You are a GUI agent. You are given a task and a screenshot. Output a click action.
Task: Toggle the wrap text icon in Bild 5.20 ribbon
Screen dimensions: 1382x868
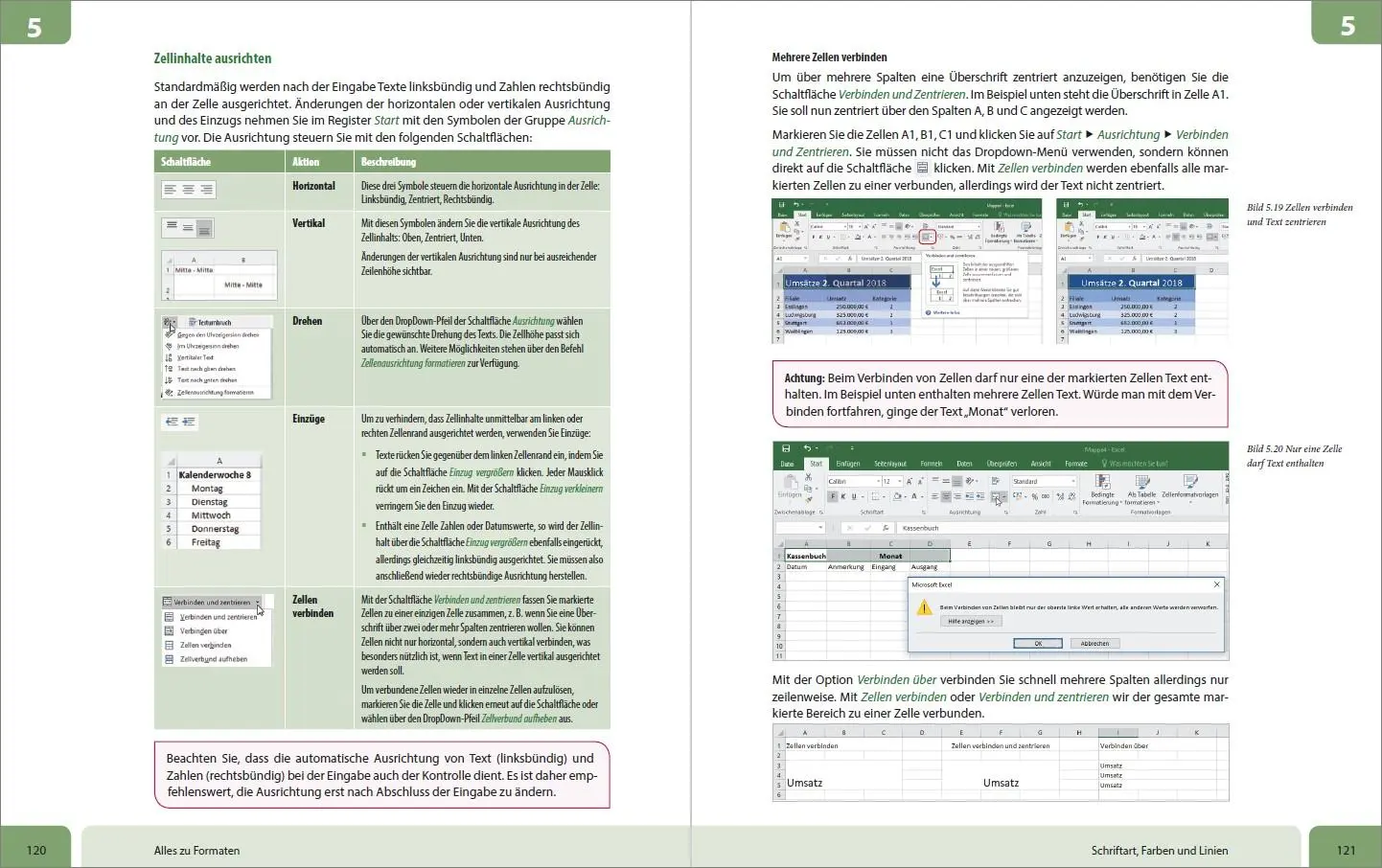[x=996, y=481]
